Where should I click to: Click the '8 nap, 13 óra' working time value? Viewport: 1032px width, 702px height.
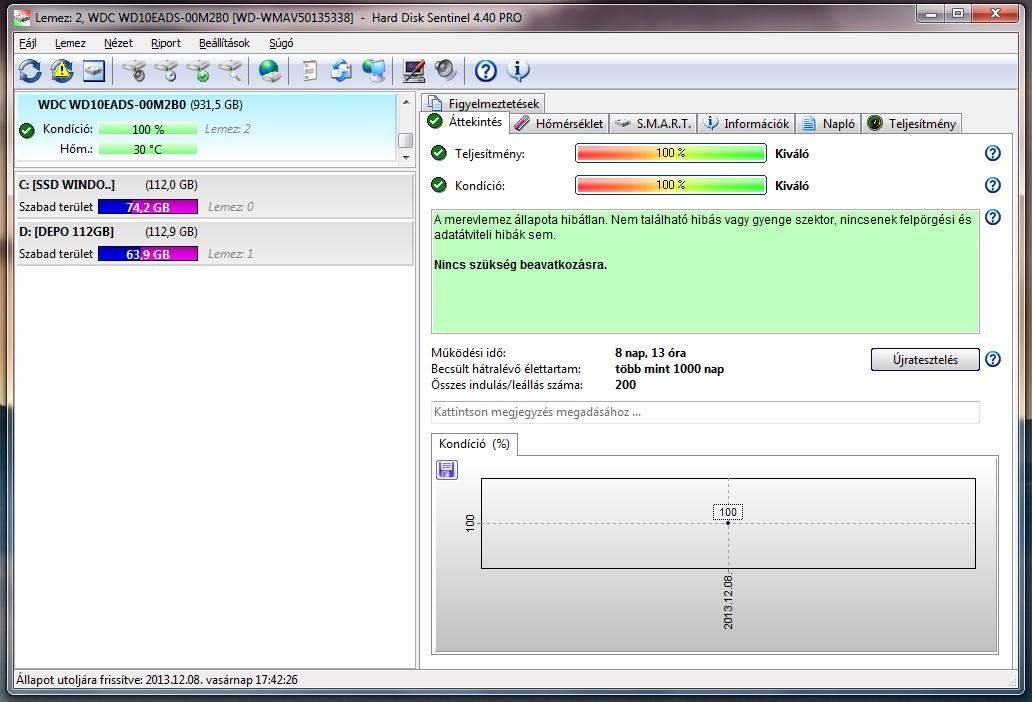(x=650, y=353)
